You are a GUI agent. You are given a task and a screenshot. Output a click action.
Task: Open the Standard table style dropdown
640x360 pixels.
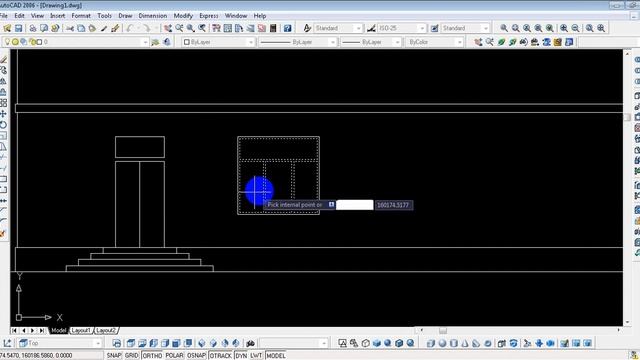point(465,28)
